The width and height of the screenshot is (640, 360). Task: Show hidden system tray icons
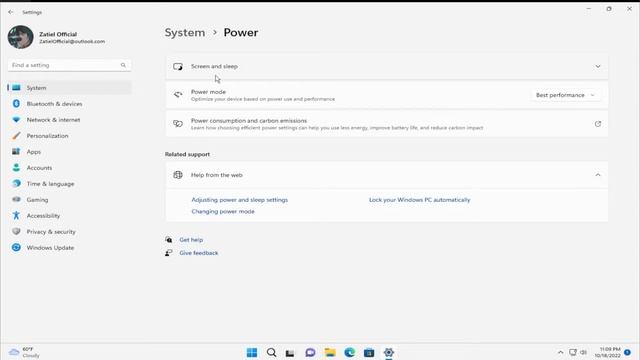point(560,352)
